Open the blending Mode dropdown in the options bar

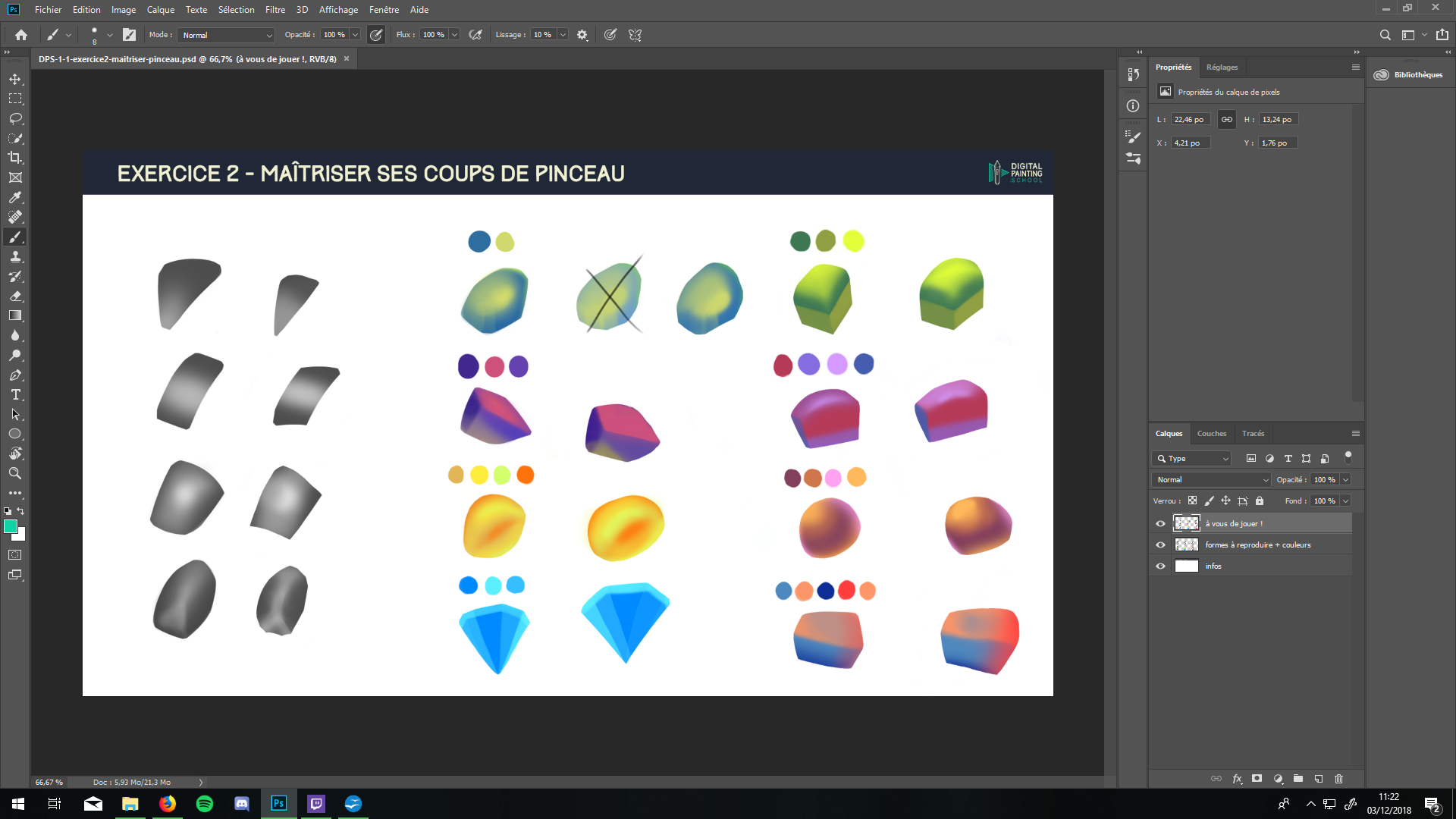[x=225, y=35]
